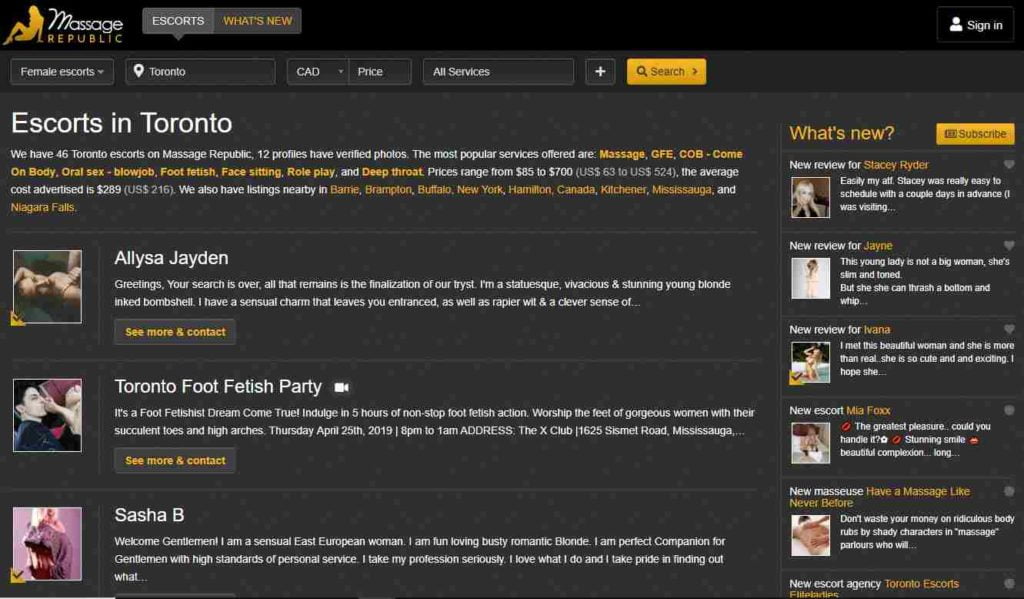Viewport: 1024px width, 599px height.
Task: Click the user icon in Sign in
Action: click(x=955, y=25)
